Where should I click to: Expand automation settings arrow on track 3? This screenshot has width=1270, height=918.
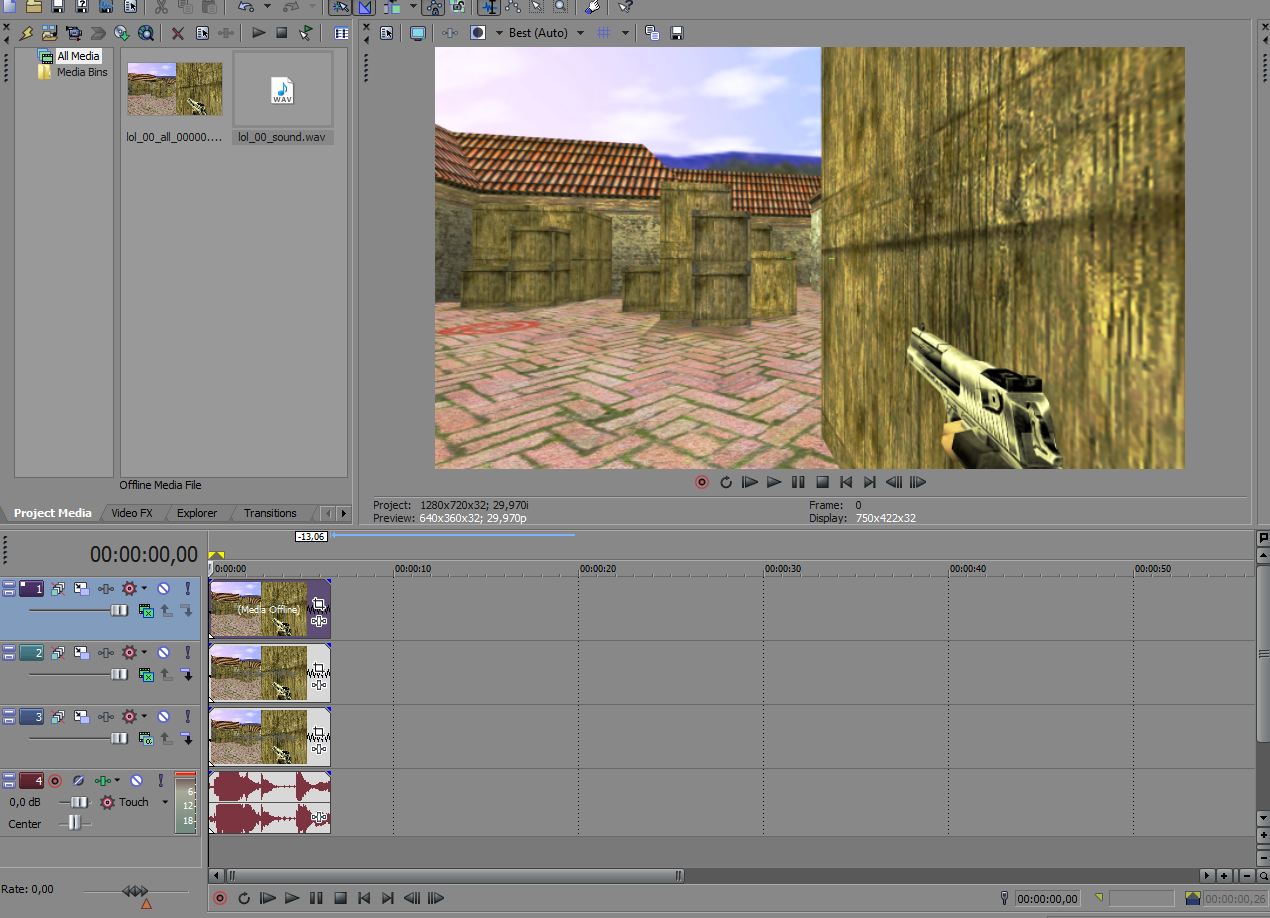coord(144,717)
